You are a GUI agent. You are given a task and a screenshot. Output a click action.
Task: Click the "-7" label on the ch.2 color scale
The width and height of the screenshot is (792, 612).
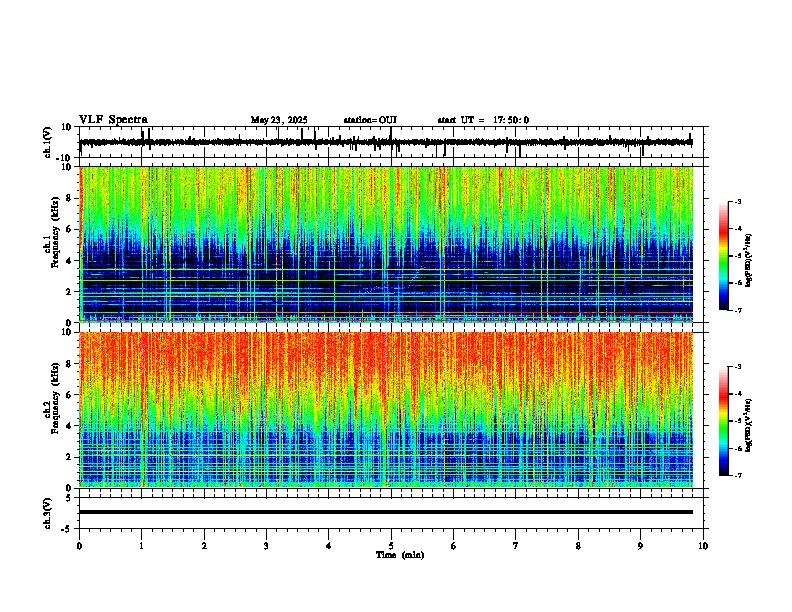pyautogui.click(x=738, y=476)
